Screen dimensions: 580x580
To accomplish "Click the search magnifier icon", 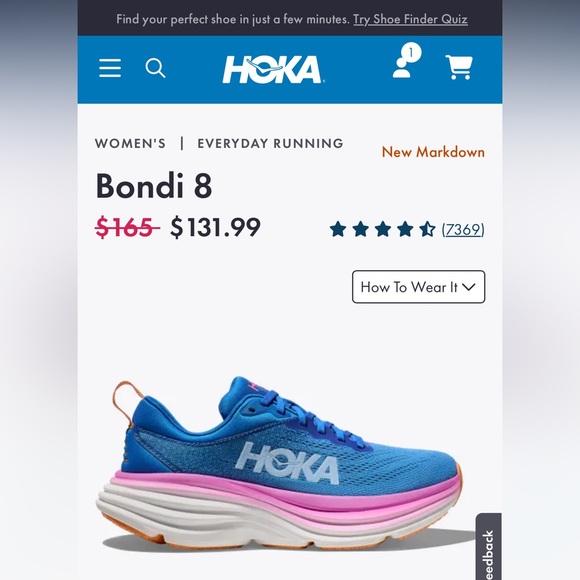I will coord(155,68).
